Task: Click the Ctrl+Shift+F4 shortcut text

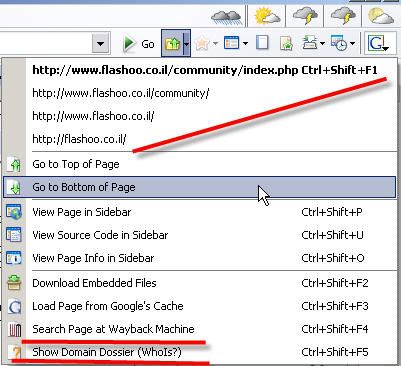Action: coord(335,329)
